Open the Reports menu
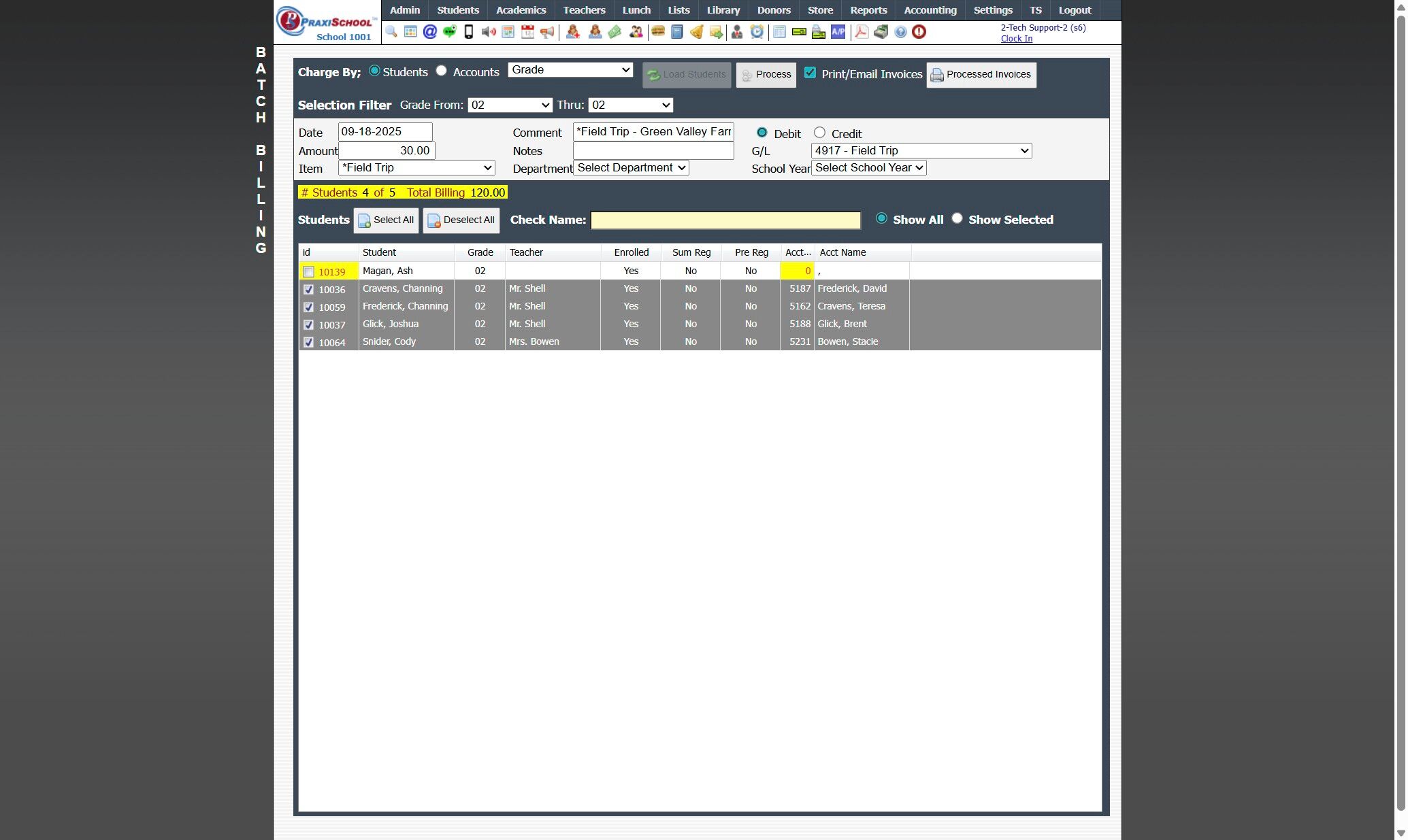 [868, 10]
